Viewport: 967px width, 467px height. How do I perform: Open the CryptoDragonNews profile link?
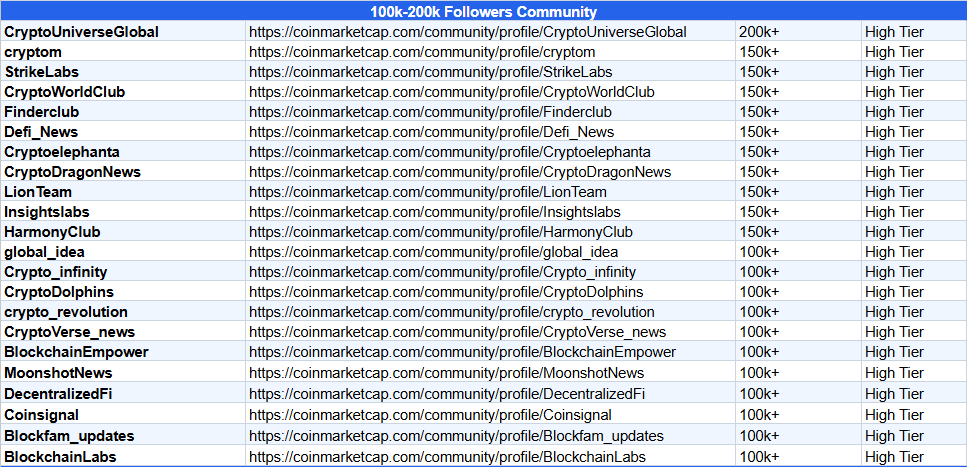[460, 172]
